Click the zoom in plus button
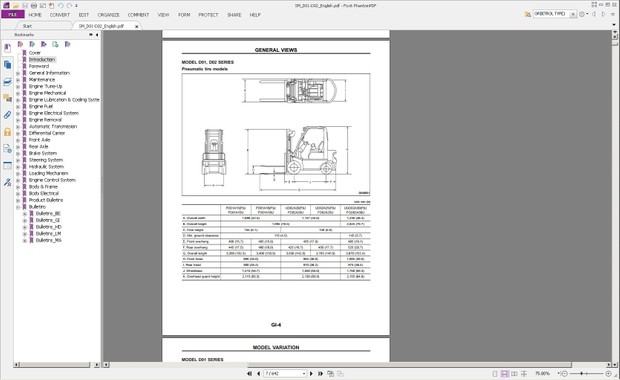The width and height of the screenshot is (620, 380). [x=608, y=374]
